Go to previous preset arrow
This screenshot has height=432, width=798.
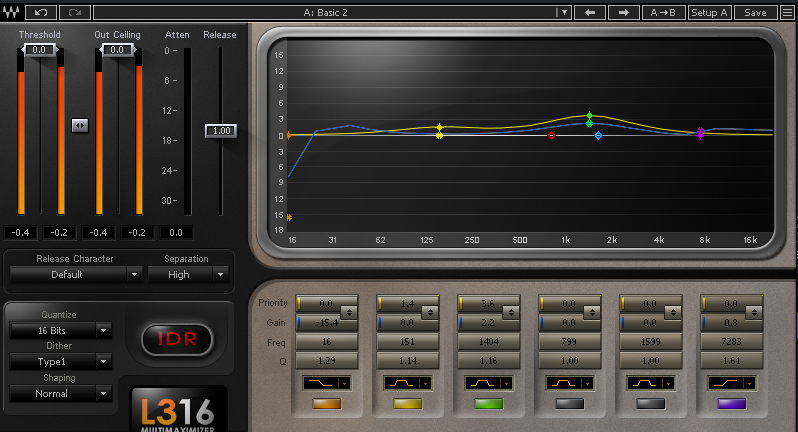click(x=590, y=12)
